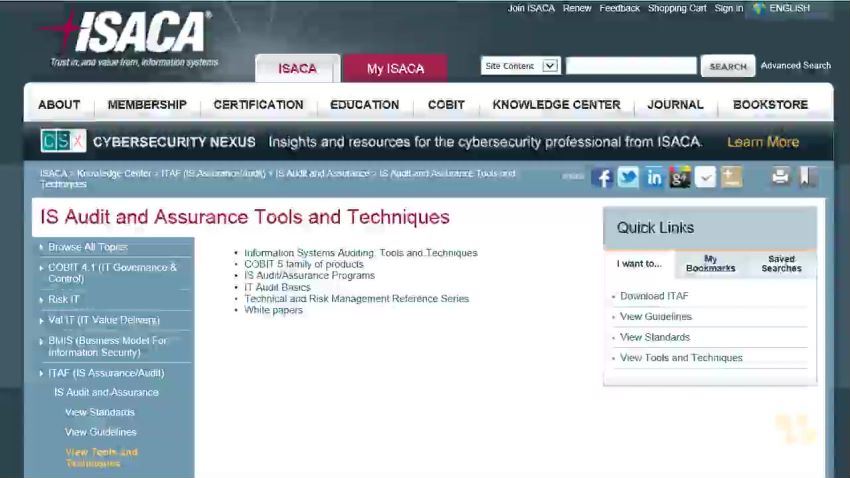The width and height of the screenshot is (850, 478).
Task: Expand Val IT (IT Value Delivery) item
Action: point(41,321)
